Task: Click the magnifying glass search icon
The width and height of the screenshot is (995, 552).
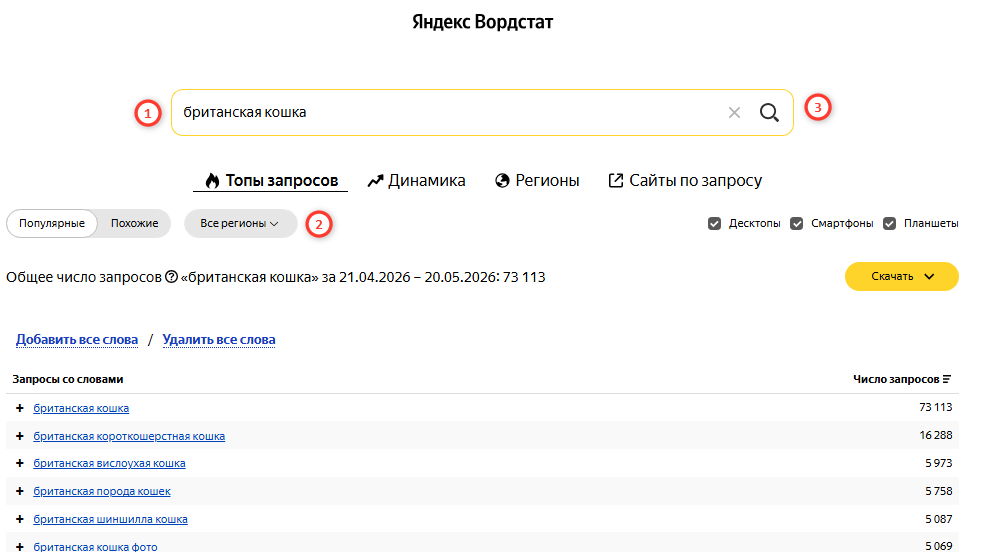Action: [x=769, y=113]
